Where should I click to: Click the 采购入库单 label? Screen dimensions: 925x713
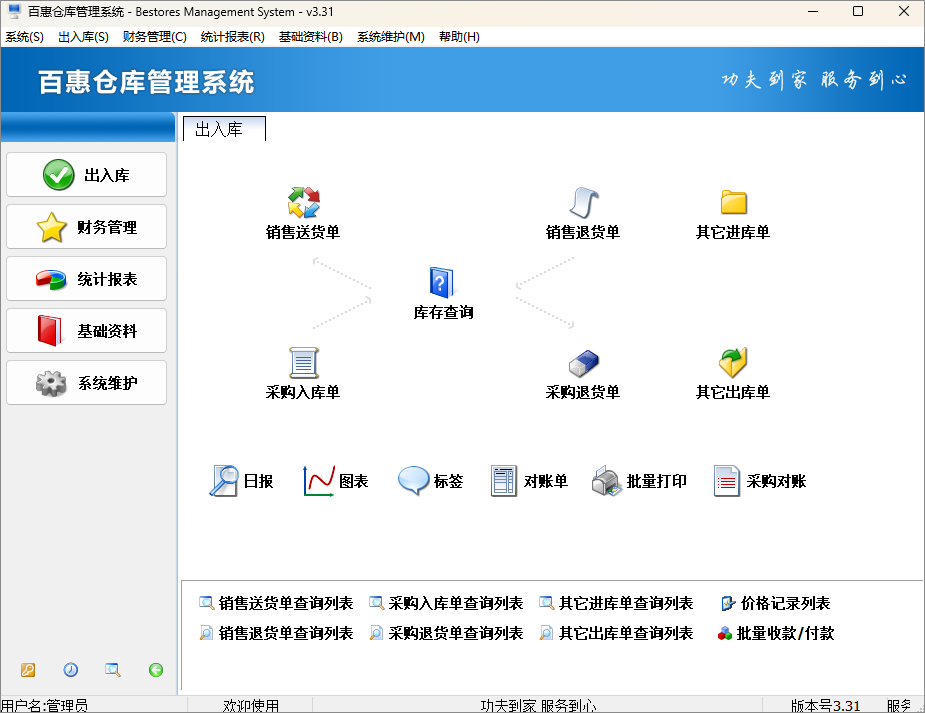[303, 392]
